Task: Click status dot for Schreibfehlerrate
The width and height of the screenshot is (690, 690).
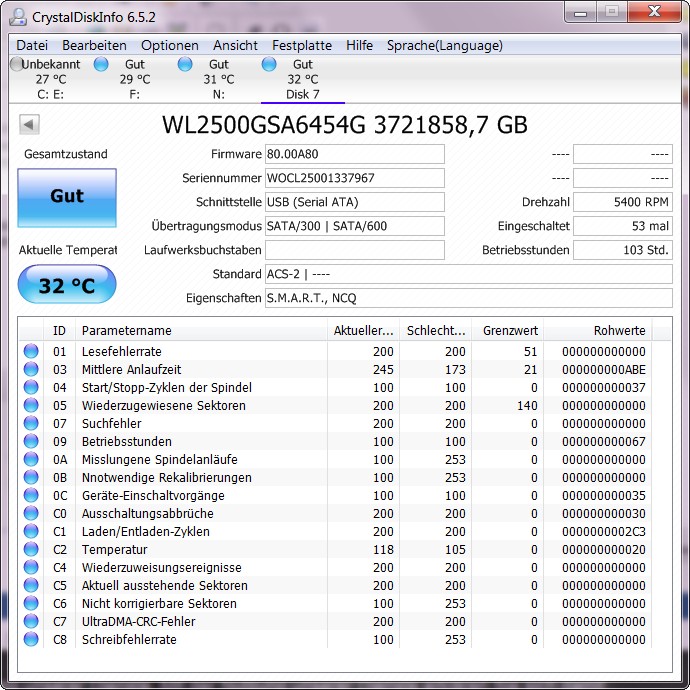Action: click(x=31, y=639)
